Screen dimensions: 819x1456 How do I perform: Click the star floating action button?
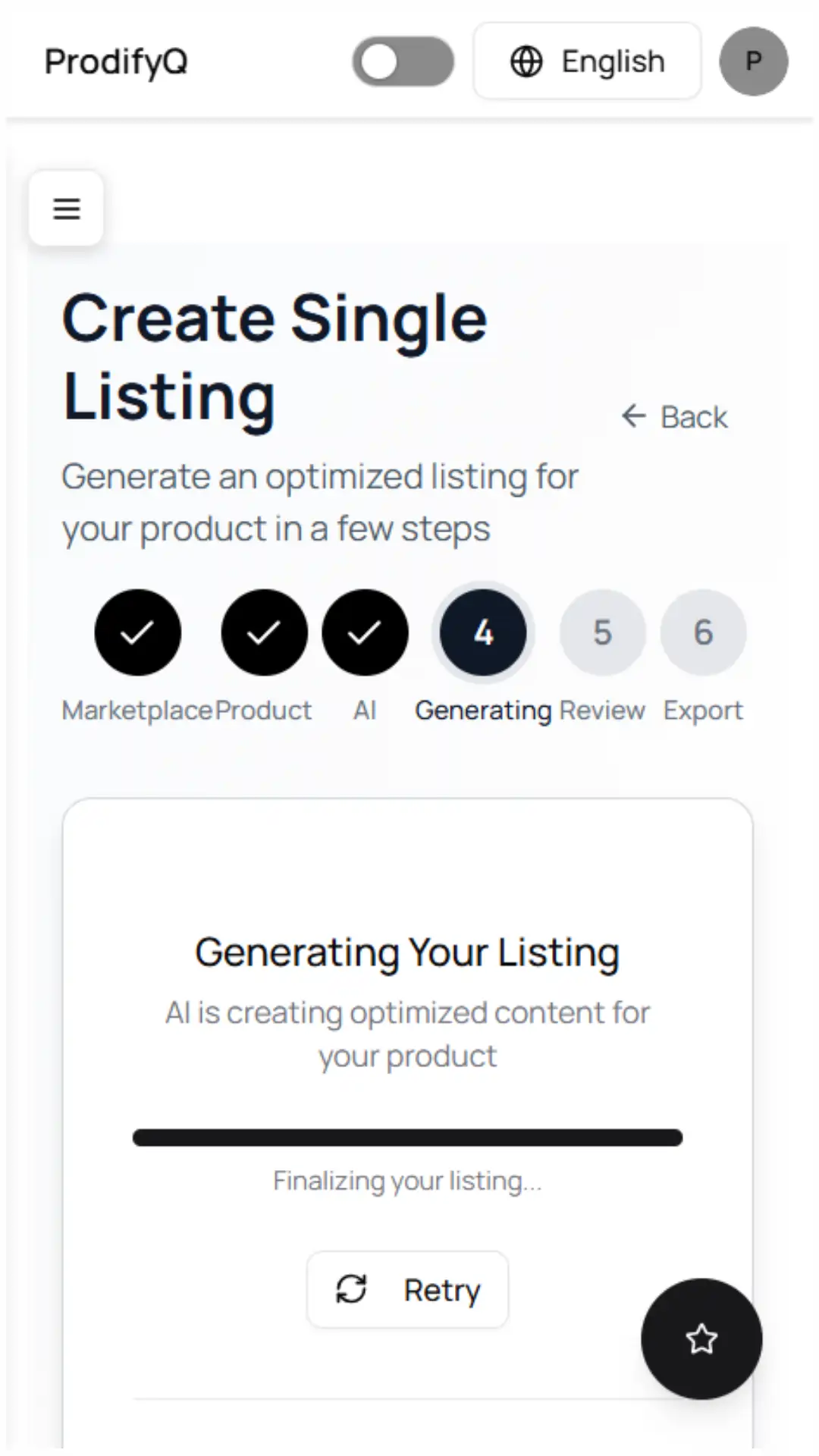tap(701, 1338)
